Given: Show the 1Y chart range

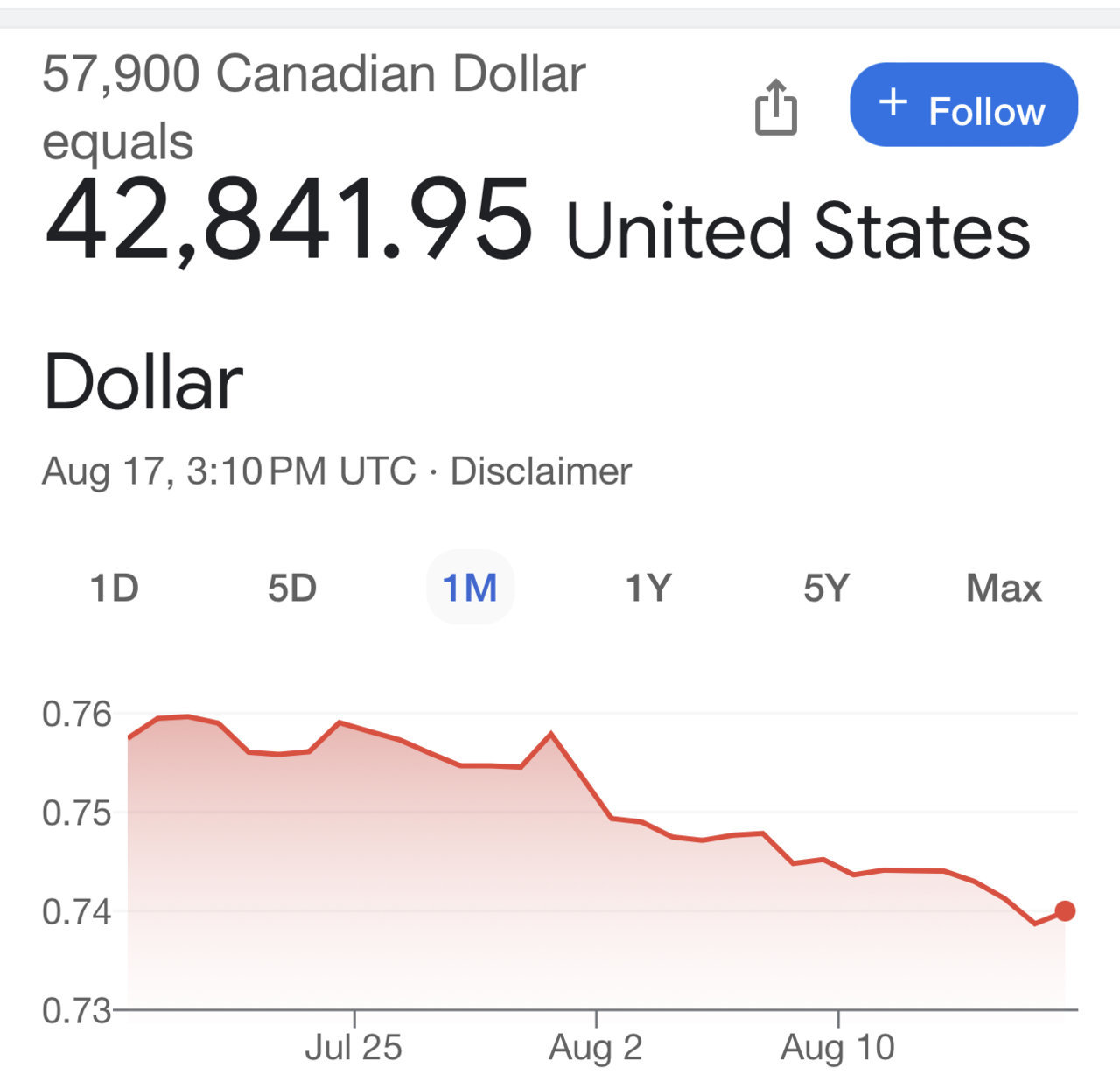Looking at the screenshot, I should pos(648,588).
